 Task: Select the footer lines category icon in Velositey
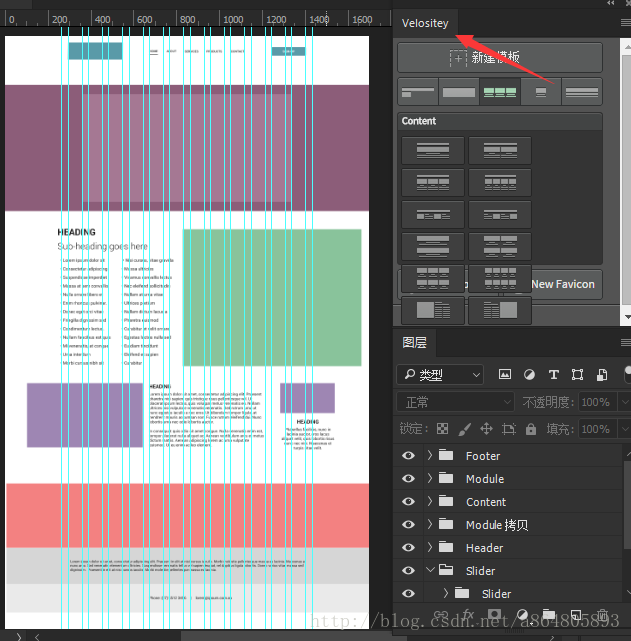click(582, 92)
